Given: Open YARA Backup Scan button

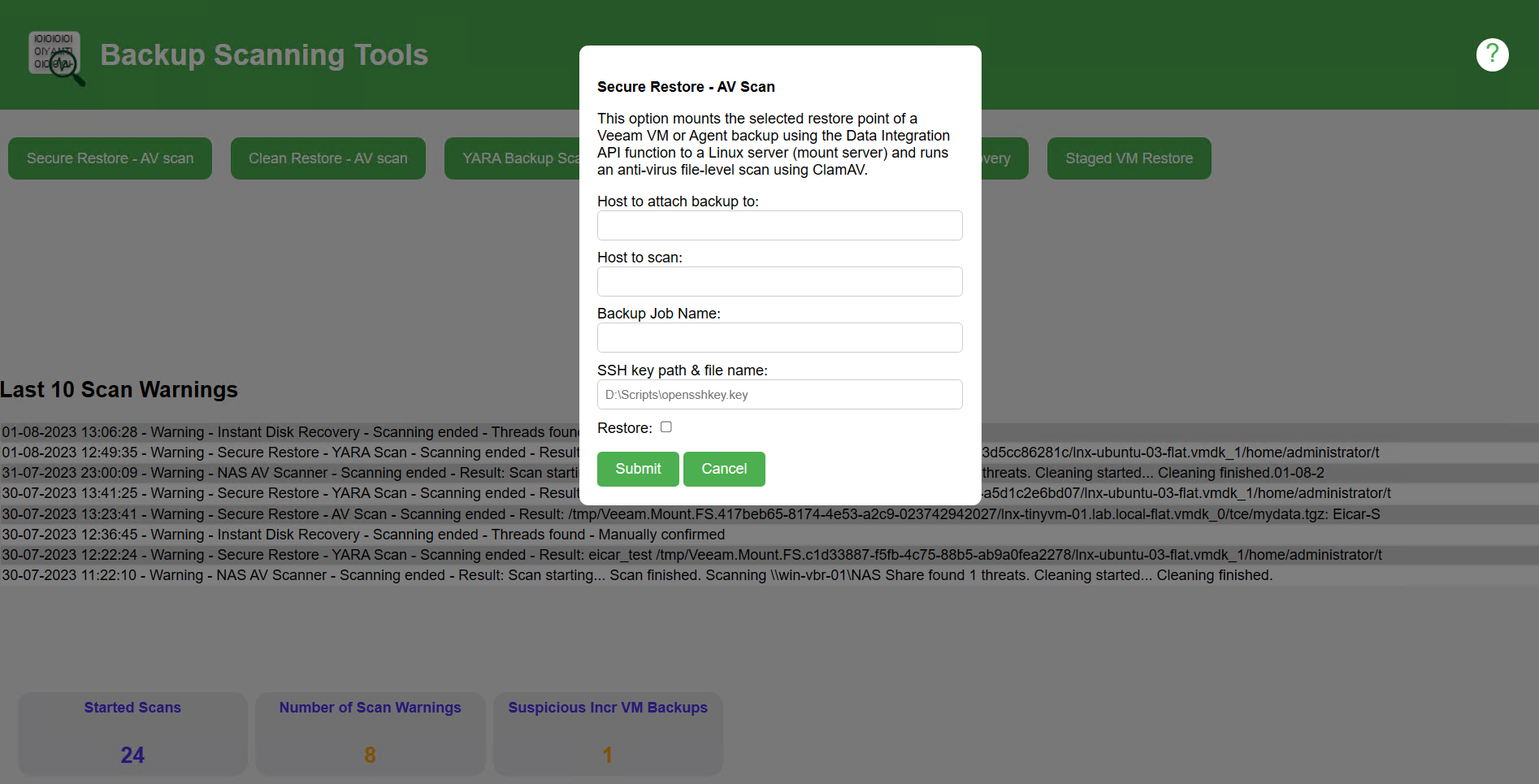Looking at the screenshot, I should point(512,158).
